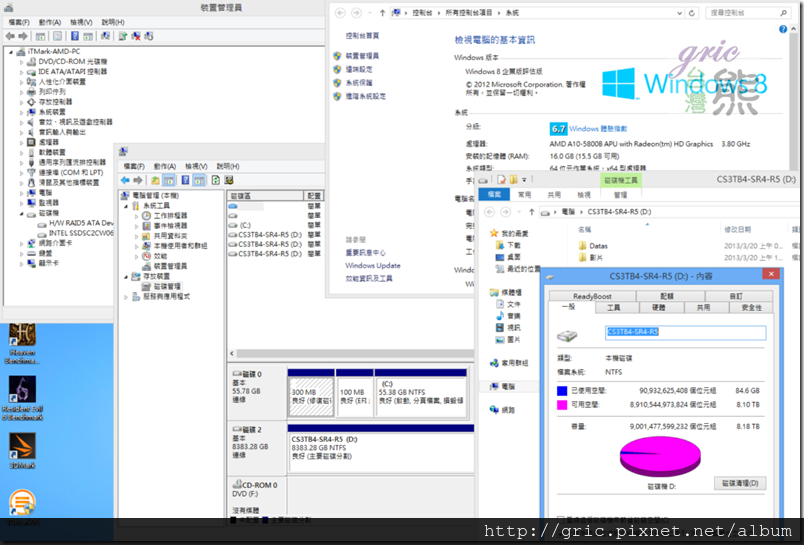Click up arrow in Explorer D: drive window
The image size is (804, 545).
532,212
